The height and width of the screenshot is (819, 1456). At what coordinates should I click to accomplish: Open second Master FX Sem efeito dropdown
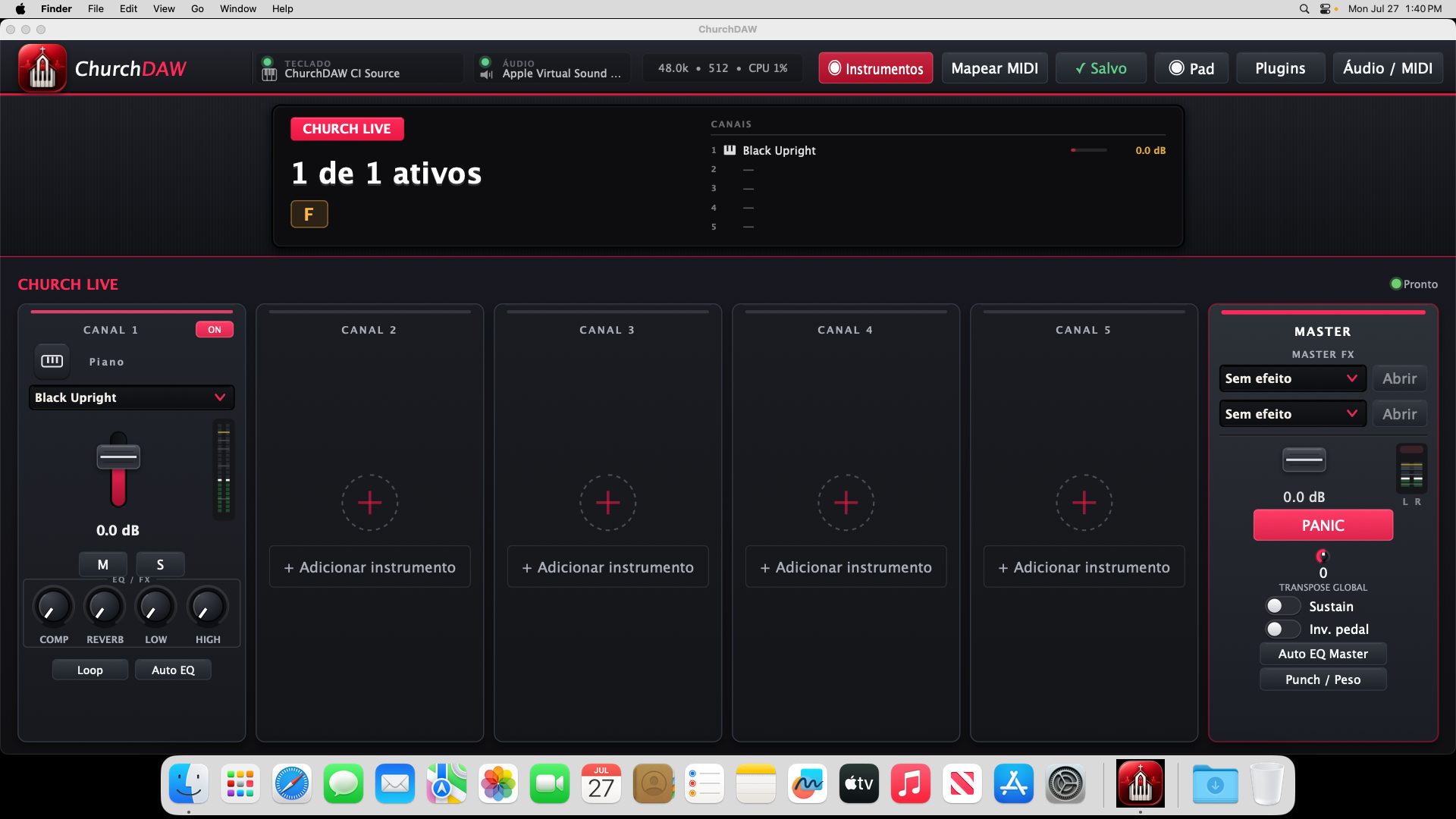pos(1292,414)
